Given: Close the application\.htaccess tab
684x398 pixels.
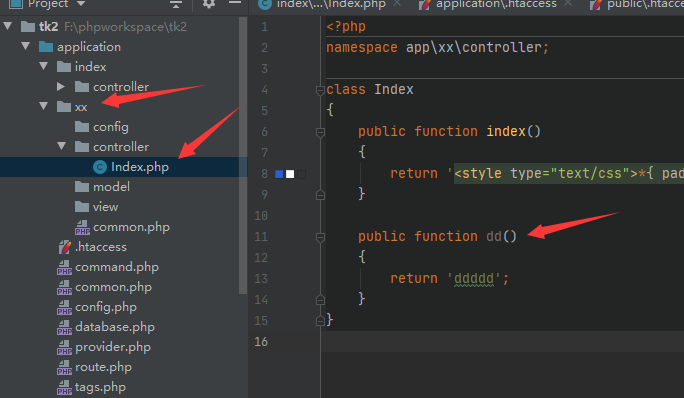Looking at the screenshot, I should (x=568, y=3).
